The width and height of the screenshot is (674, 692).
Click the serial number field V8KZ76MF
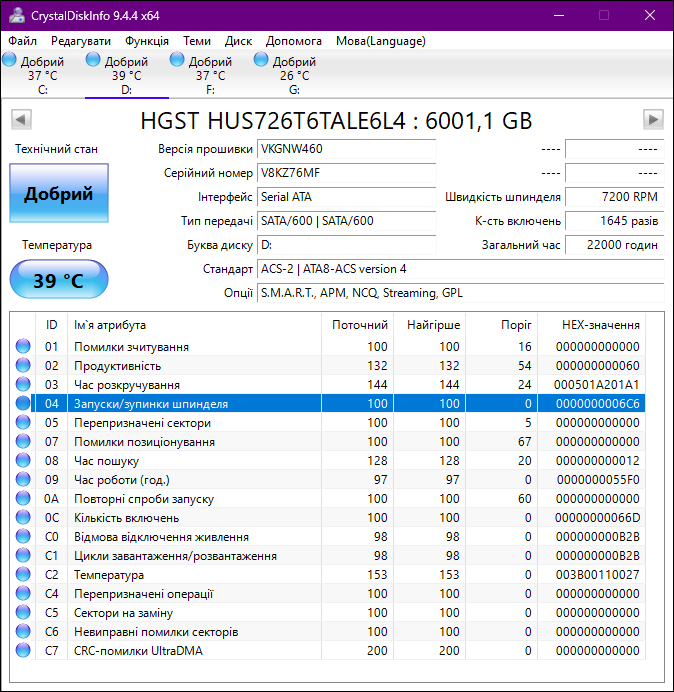[x=346, y=173]
